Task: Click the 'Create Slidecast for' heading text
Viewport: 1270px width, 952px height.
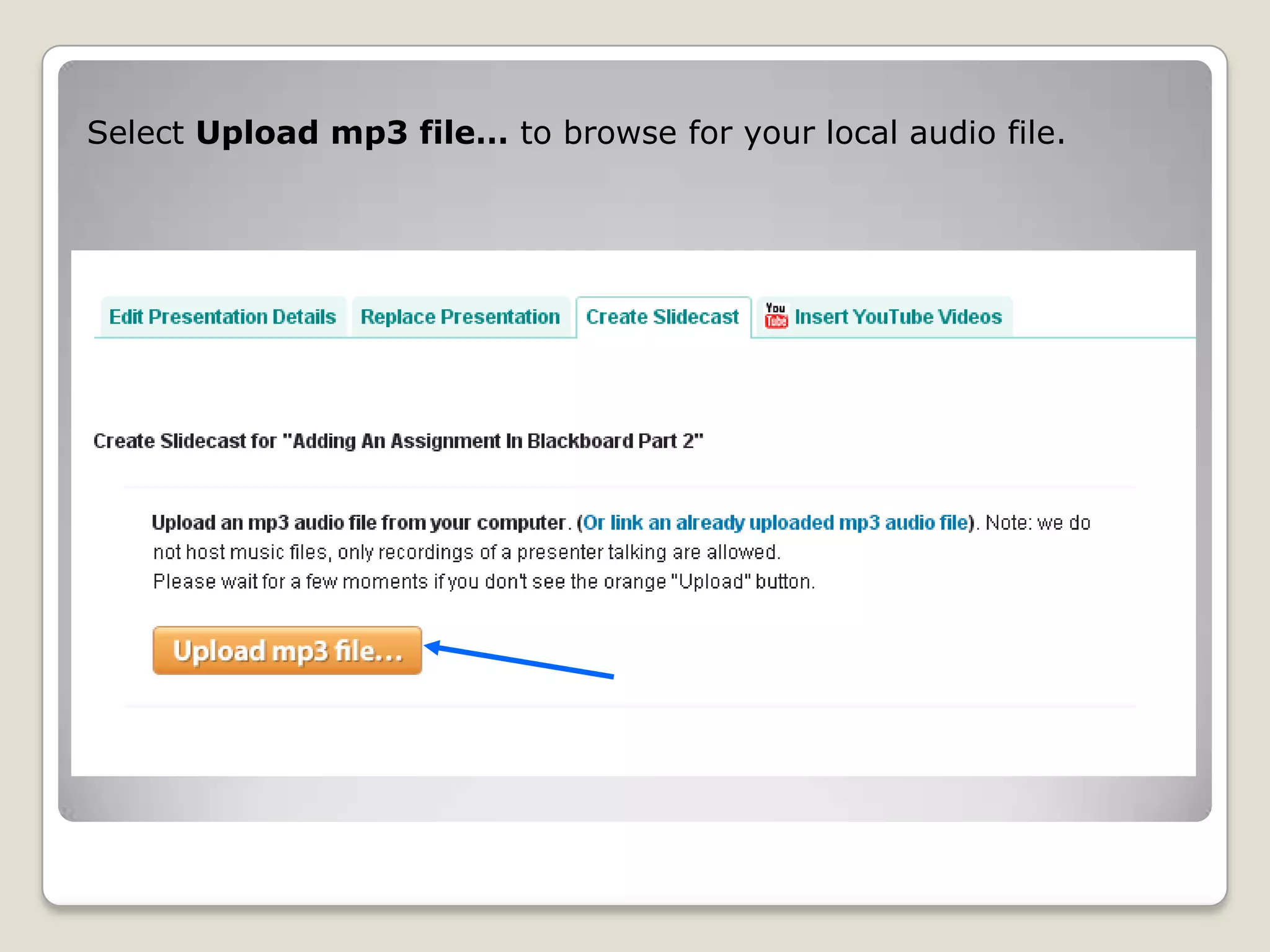Action: point(398,441)
